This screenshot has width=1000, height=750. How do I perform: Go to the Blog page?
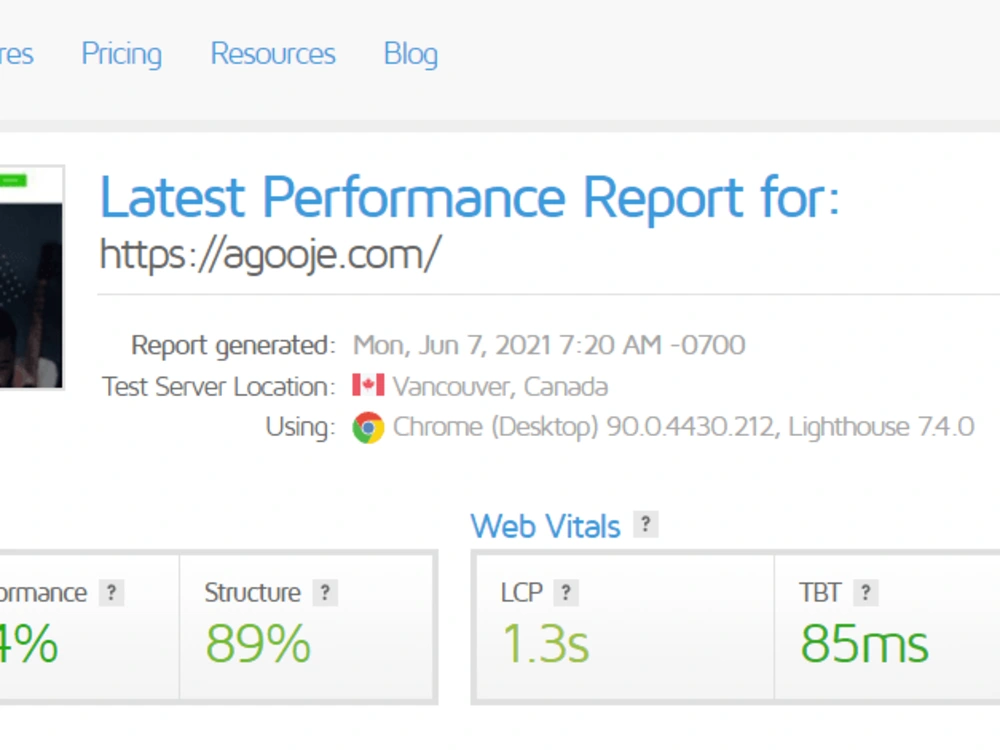point(411,54)
